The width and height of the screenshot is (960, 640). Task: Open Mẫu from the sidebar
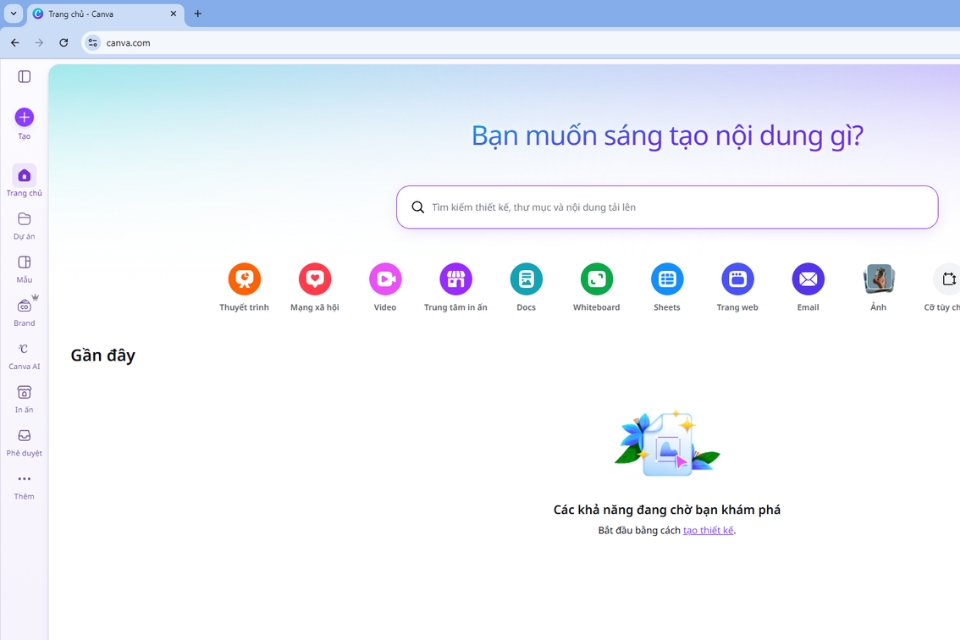click(x=23, y=265)
